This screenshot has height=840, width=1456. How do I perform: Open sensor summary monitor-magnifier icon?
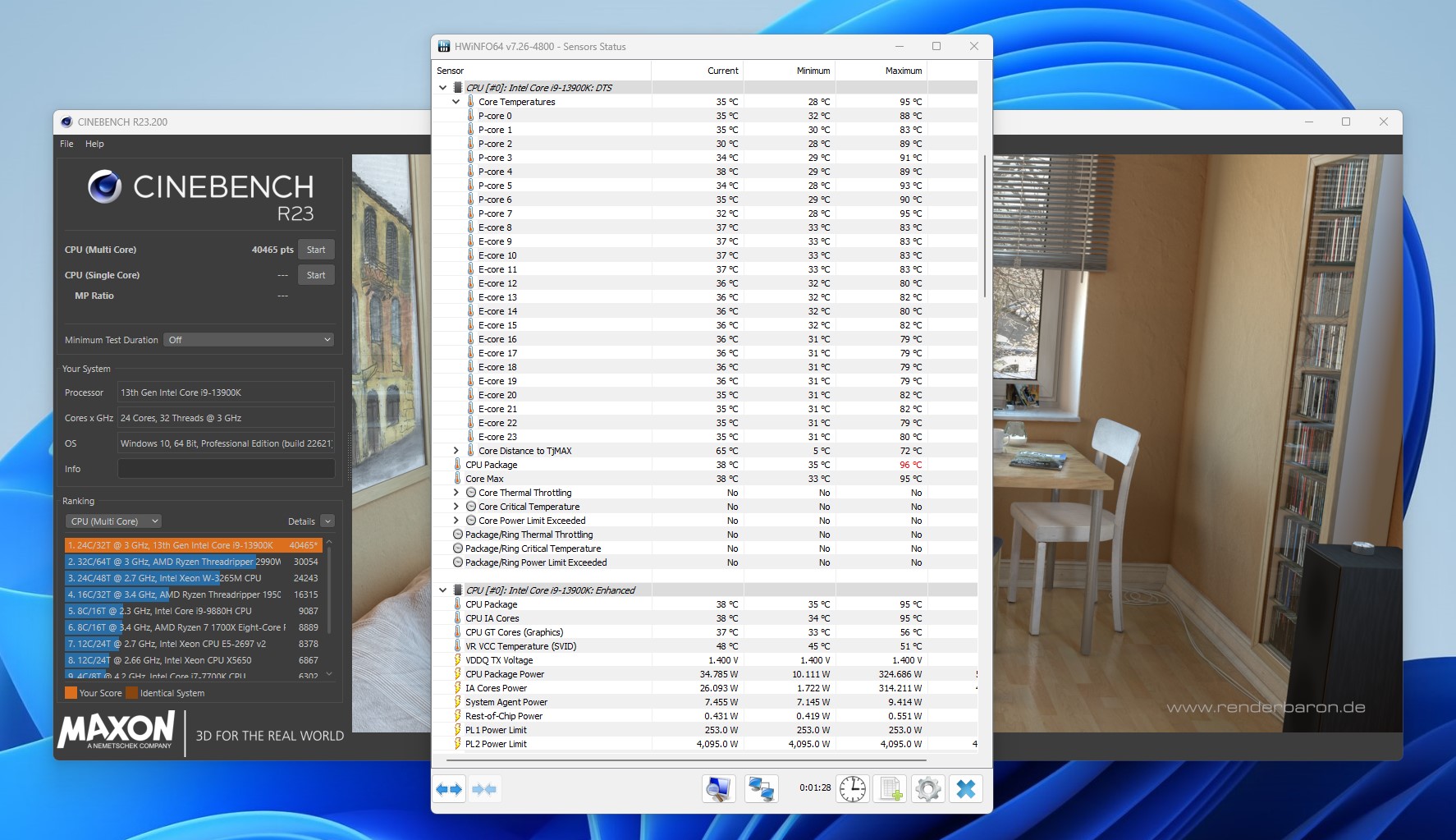(x=719, y=789)
